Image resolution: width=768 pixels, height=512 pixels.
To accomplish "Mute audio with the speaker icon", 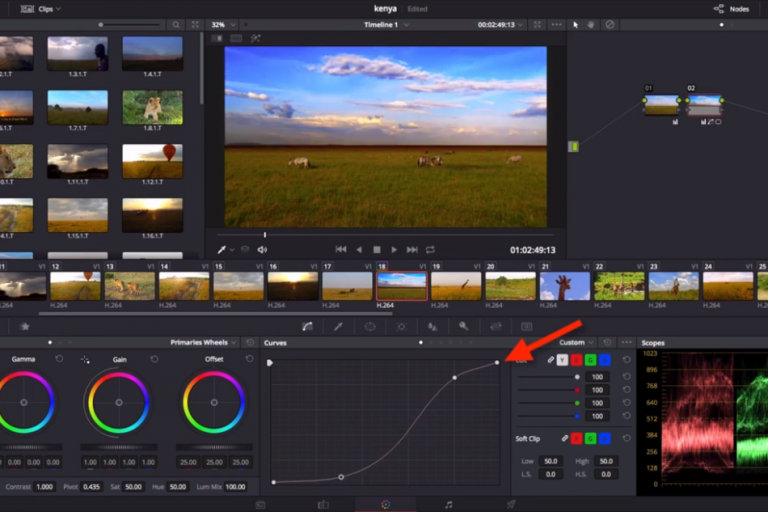I will (x=263, y=250).
